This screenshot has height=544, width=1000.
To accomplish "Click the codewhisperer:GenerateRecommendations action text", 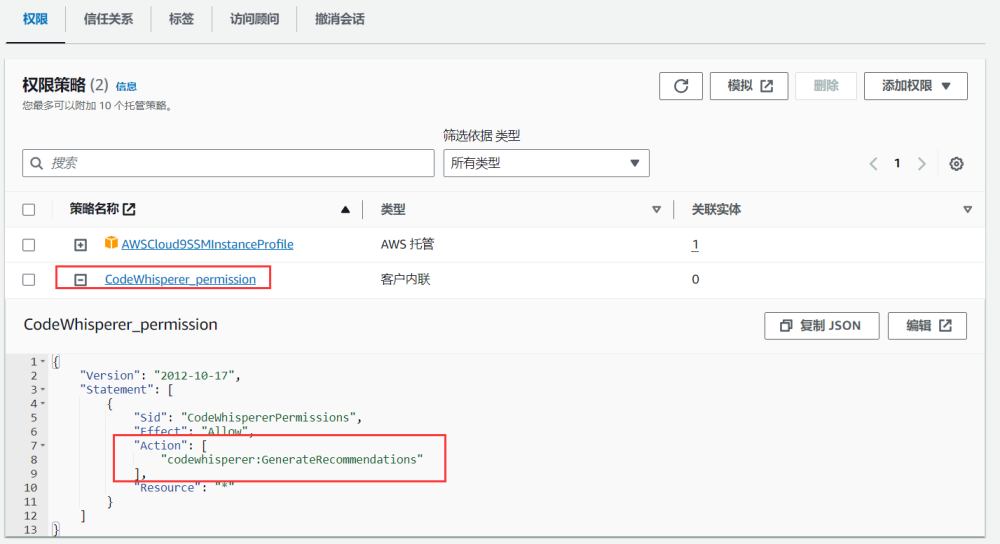I will (292, 460).
